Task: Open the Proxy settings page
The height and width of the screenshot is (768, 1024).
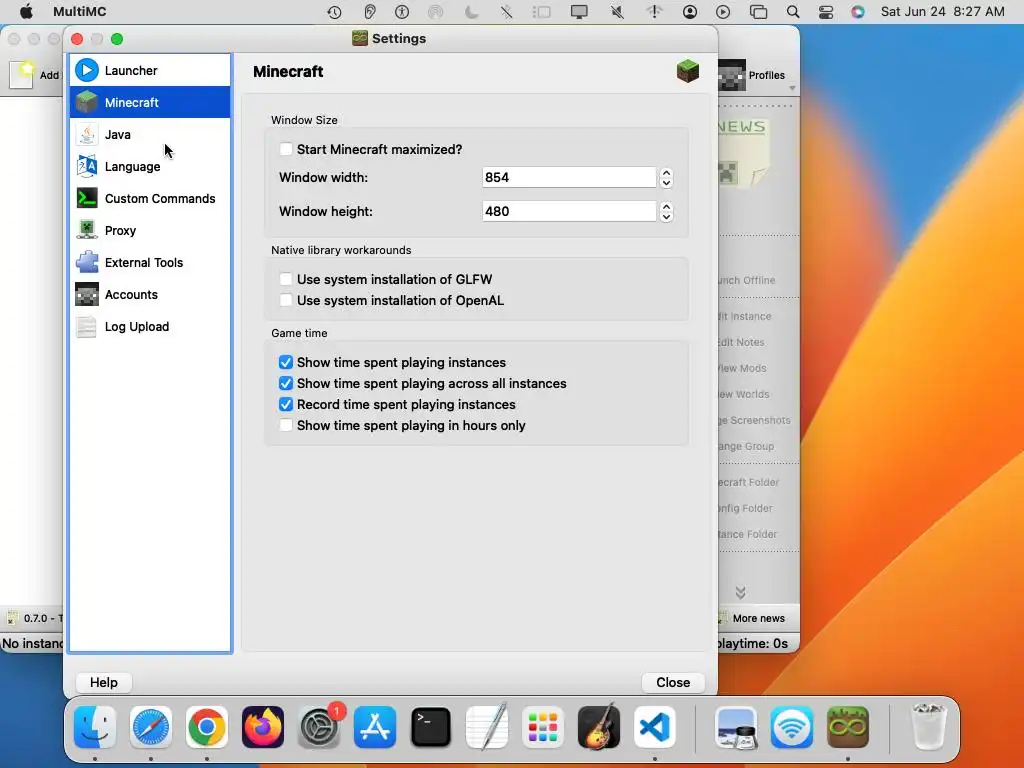Action: [x=150, y=230]
